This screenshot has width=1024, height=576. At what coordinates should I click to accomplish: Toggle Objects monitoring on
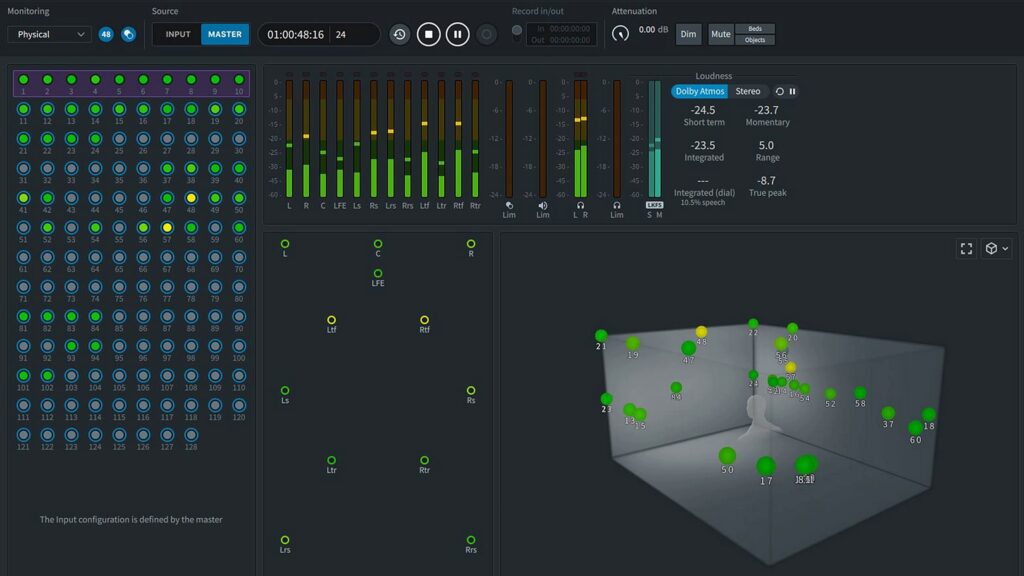click(754, 40)
